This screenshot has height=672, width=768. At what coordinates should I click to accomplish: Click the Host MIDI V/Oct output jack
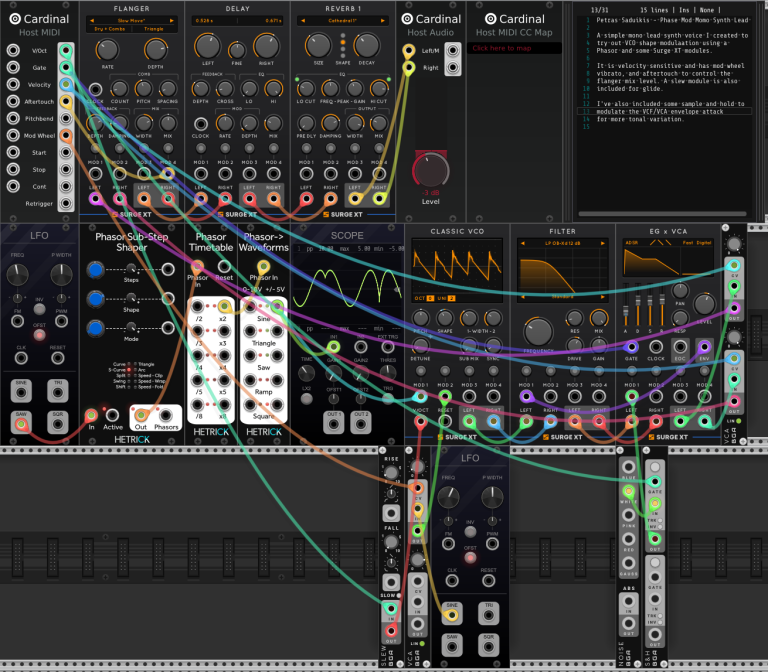click(66, 50)
